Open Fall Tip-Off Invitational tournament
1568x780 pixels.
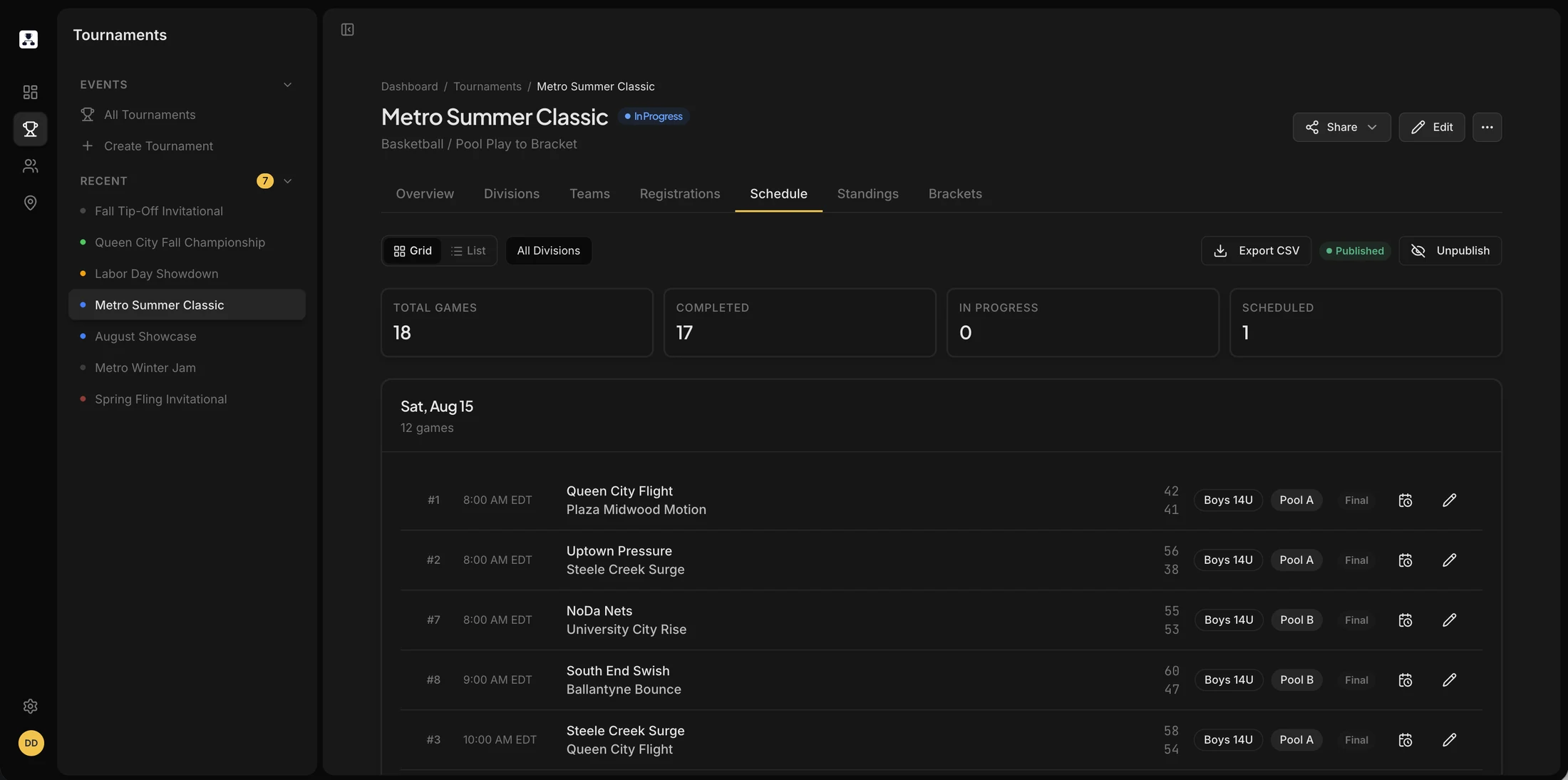click(x=187, y=211)
